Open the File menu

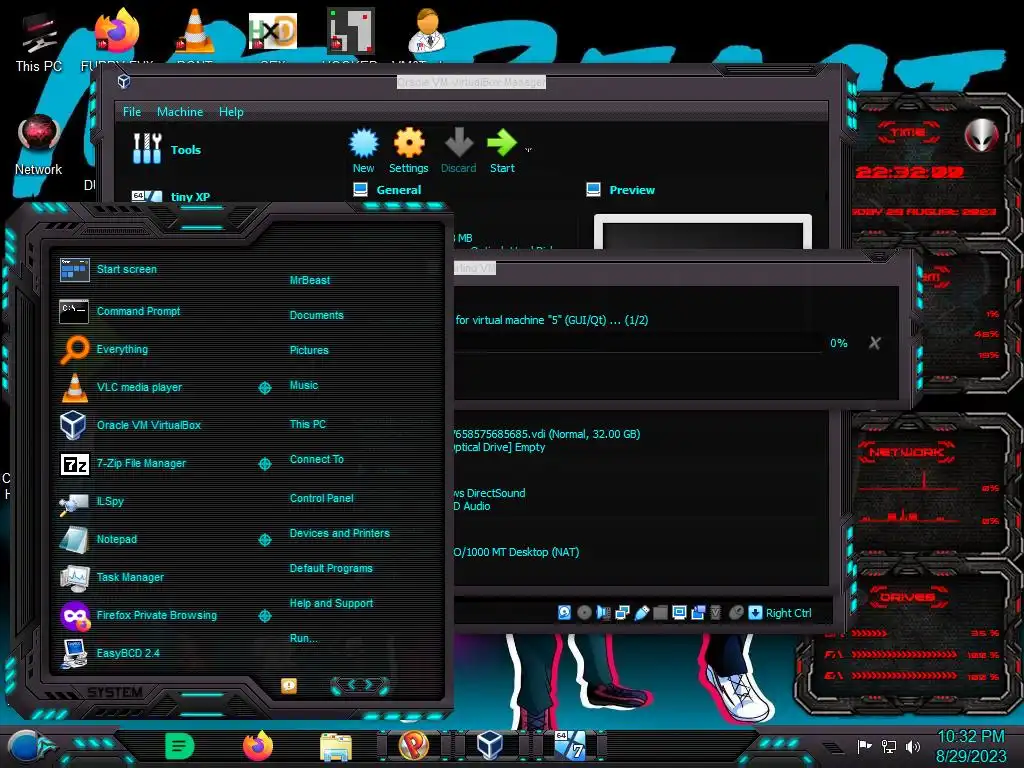132,112
